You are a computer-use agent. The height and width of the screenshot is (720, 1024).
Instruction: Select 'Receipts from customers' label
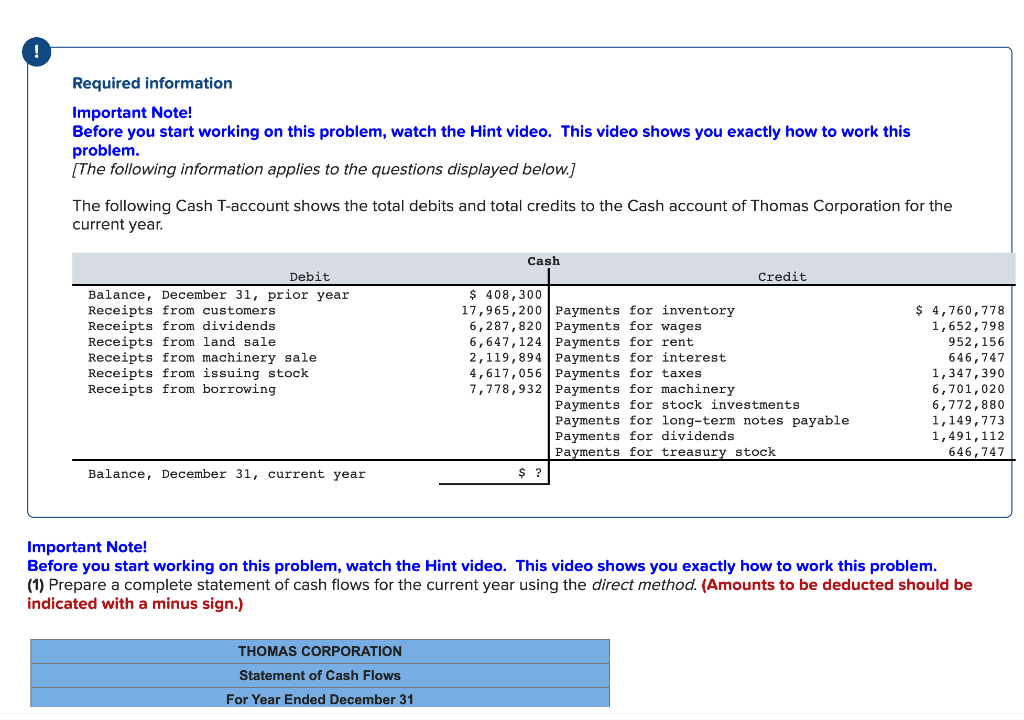(182, 310)
